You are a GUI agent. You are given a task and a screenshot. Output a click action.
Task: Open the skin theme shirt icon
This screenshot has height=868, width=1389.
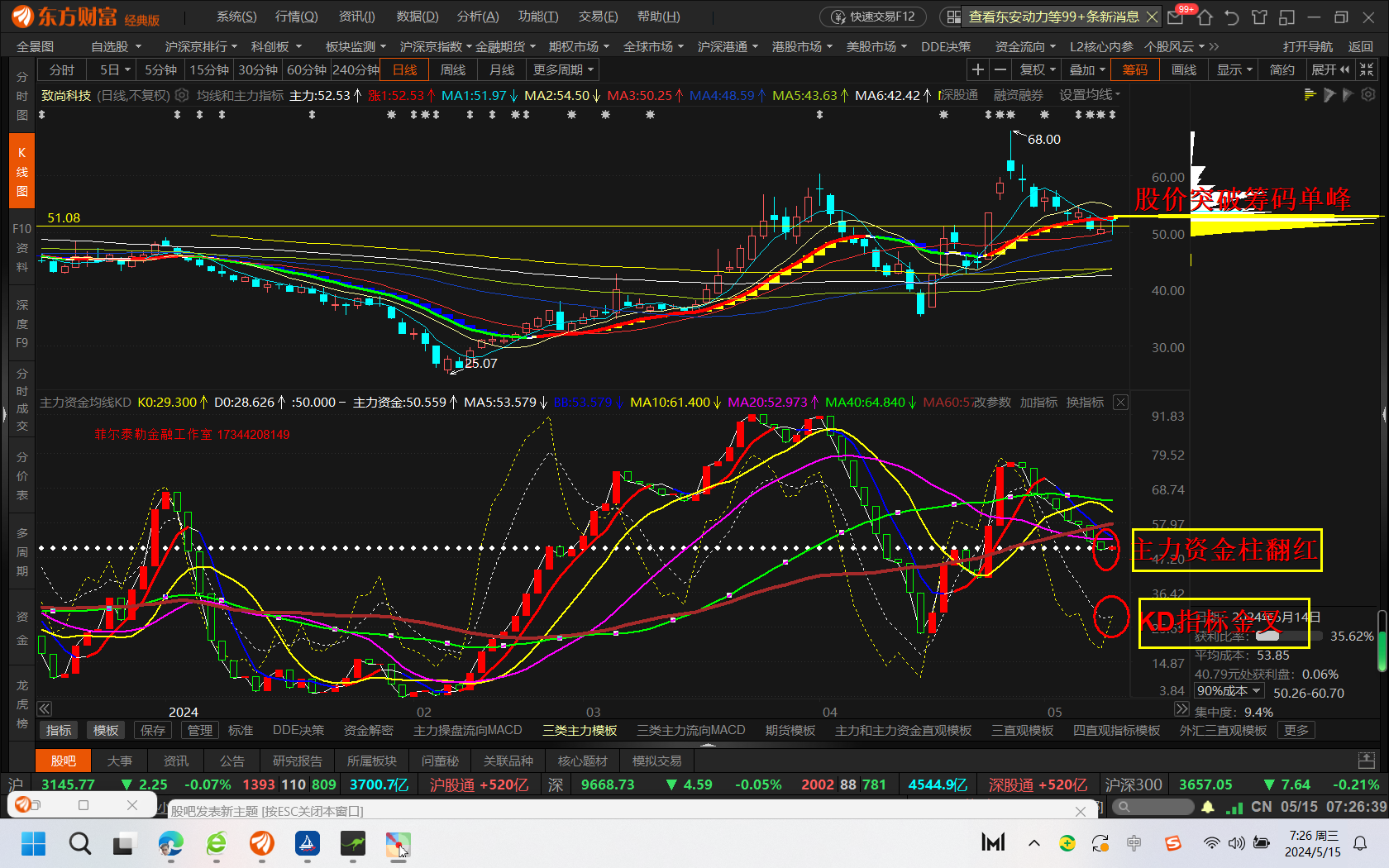point(1259,17)
